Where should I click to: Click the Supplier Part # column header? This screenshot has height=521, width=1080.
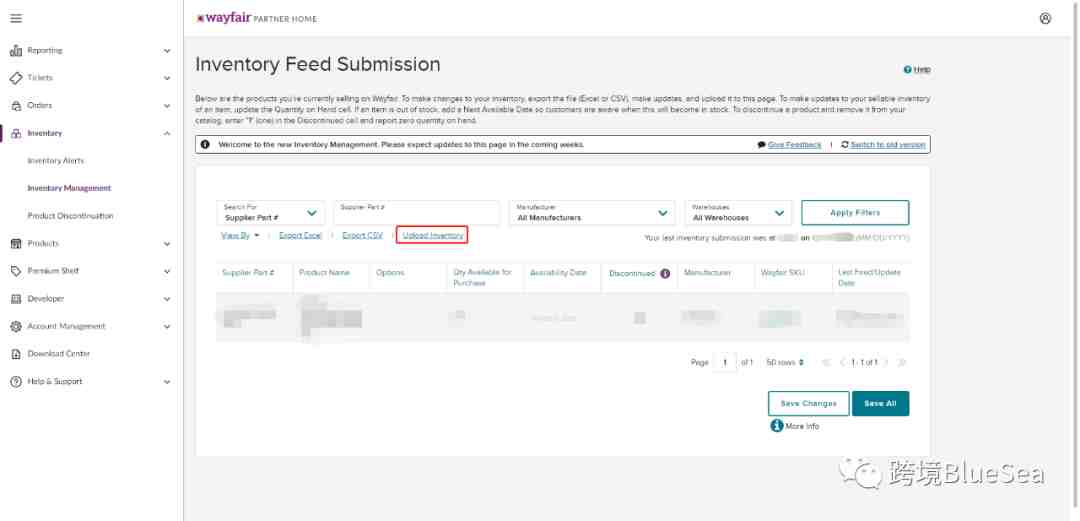(248, 273)
